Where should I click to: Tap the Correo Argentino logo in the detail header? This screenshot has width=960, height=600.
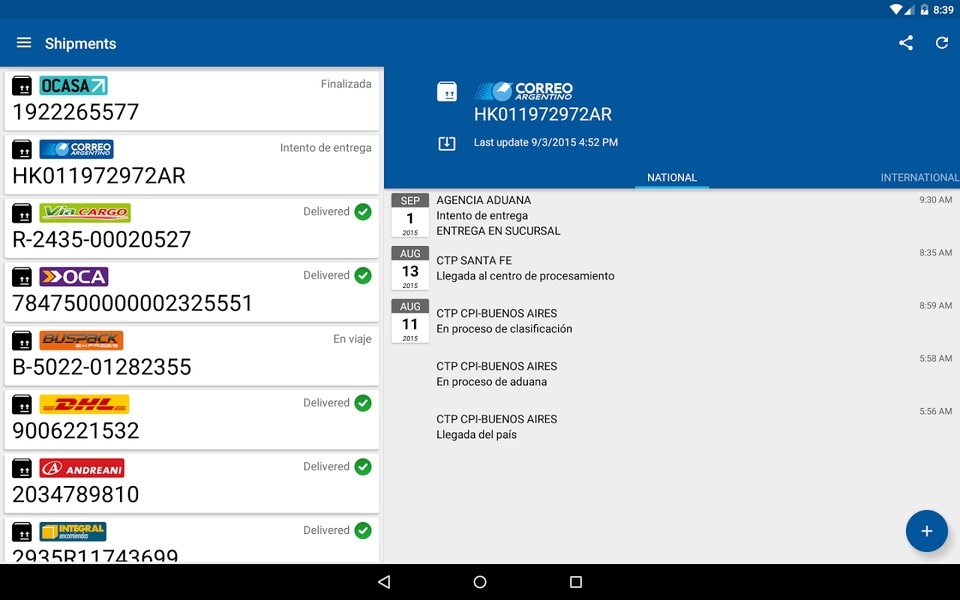[x=523, y=91]
